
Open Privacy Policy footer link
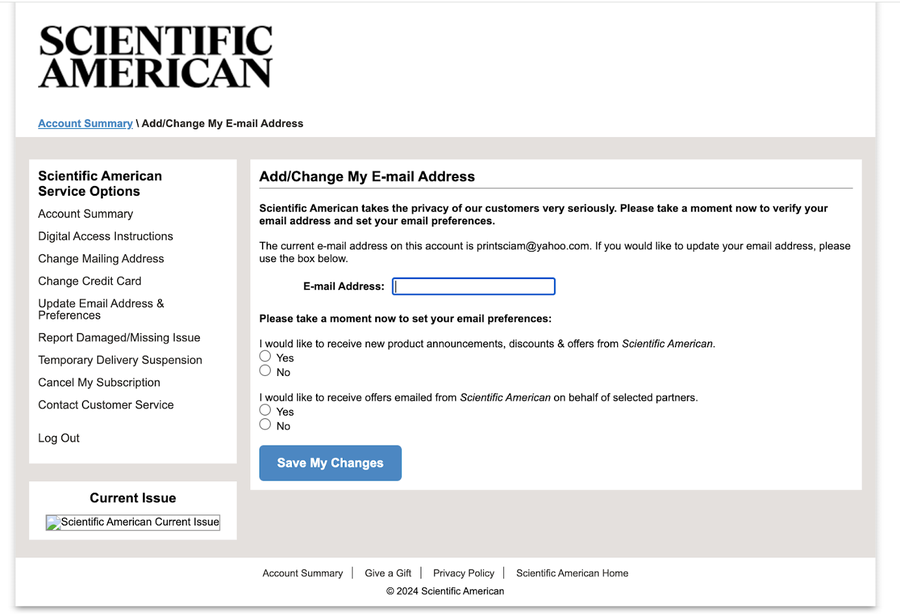(x=463, y=573)
